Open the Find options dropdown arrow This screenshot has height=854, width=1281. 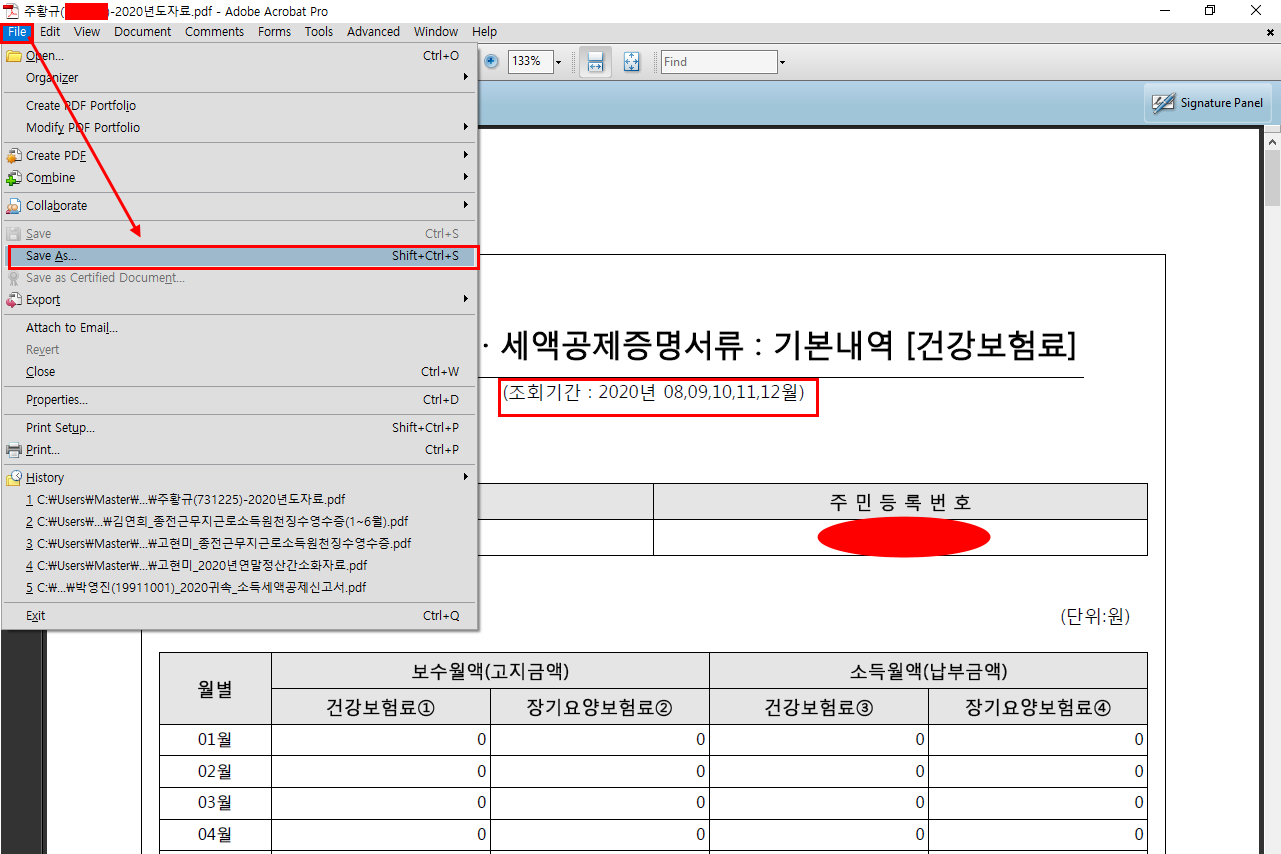[782, 62]
